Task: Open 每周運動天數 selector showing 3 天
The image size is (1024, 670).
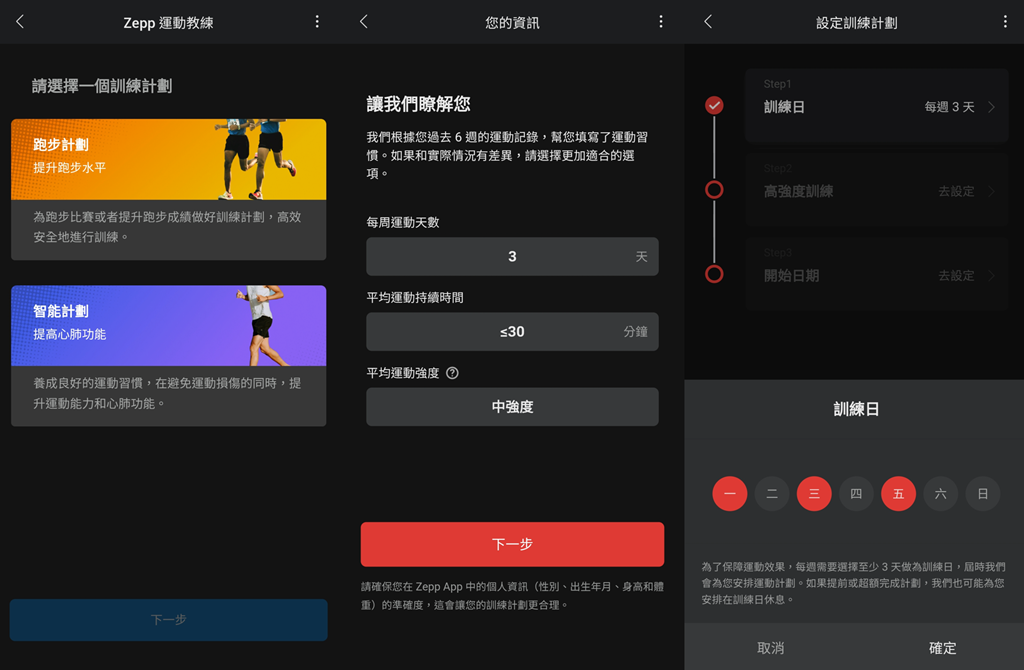Action: click(x=512, y=257)
